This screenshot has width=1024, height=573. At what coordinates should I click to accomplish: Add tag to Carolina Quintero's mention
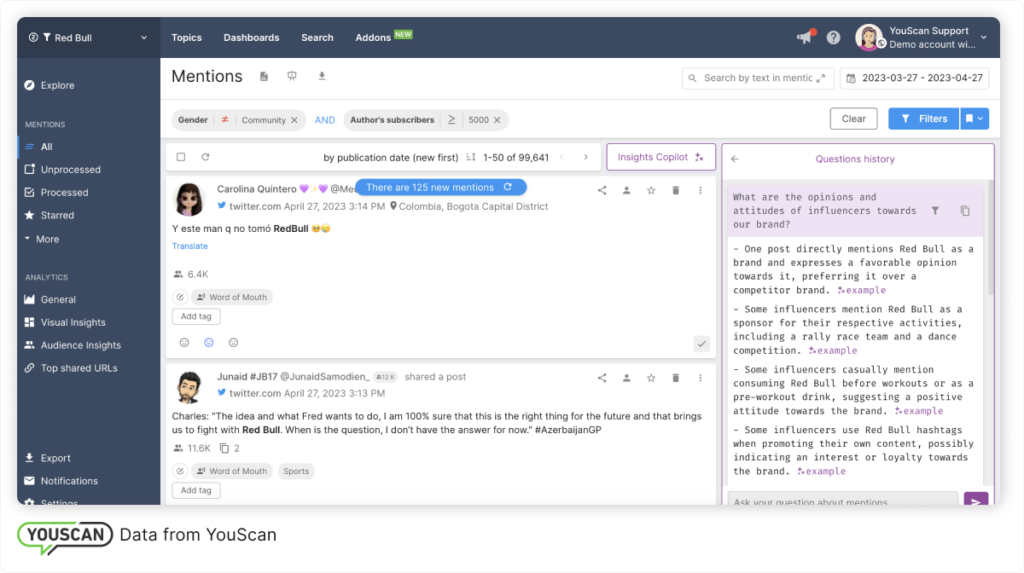(x=196, y=316)
